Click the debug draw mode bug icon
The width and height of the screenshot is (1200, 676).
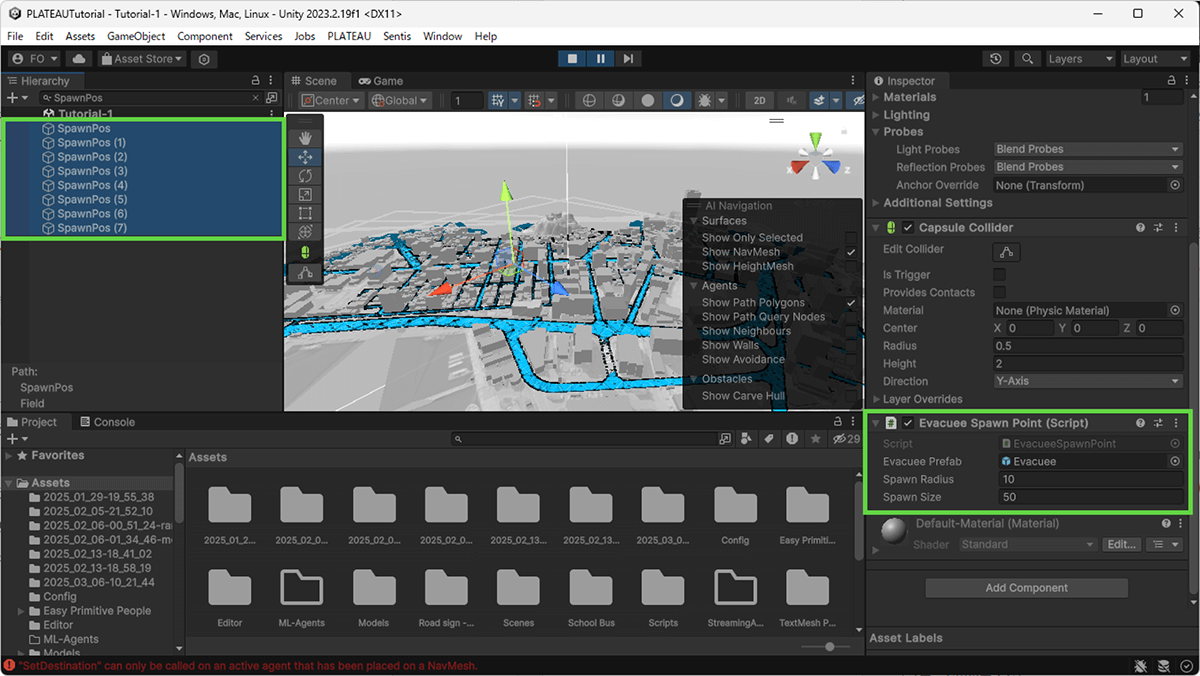705,100
